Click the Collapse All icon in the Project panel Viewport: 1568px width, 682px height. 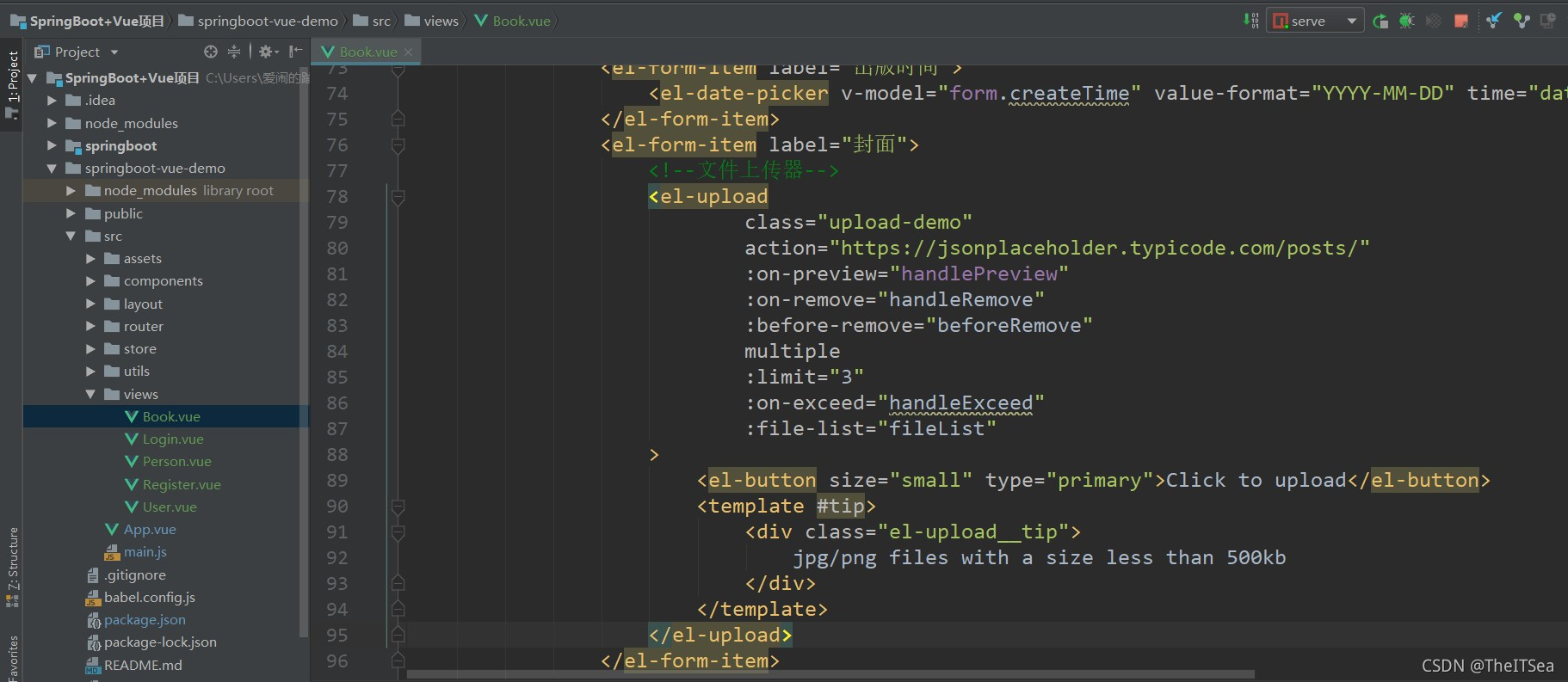pos(234,52)
